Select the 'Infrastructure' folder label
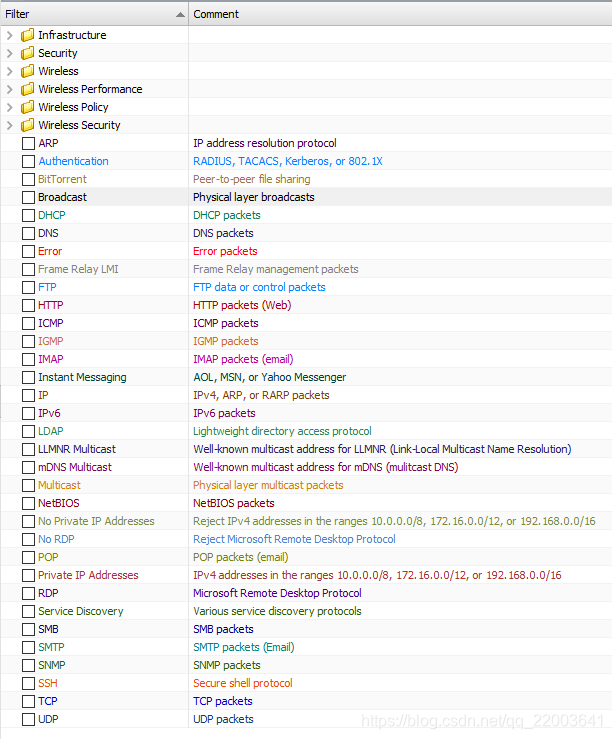612x739 pixels. (x=72, y=35)
